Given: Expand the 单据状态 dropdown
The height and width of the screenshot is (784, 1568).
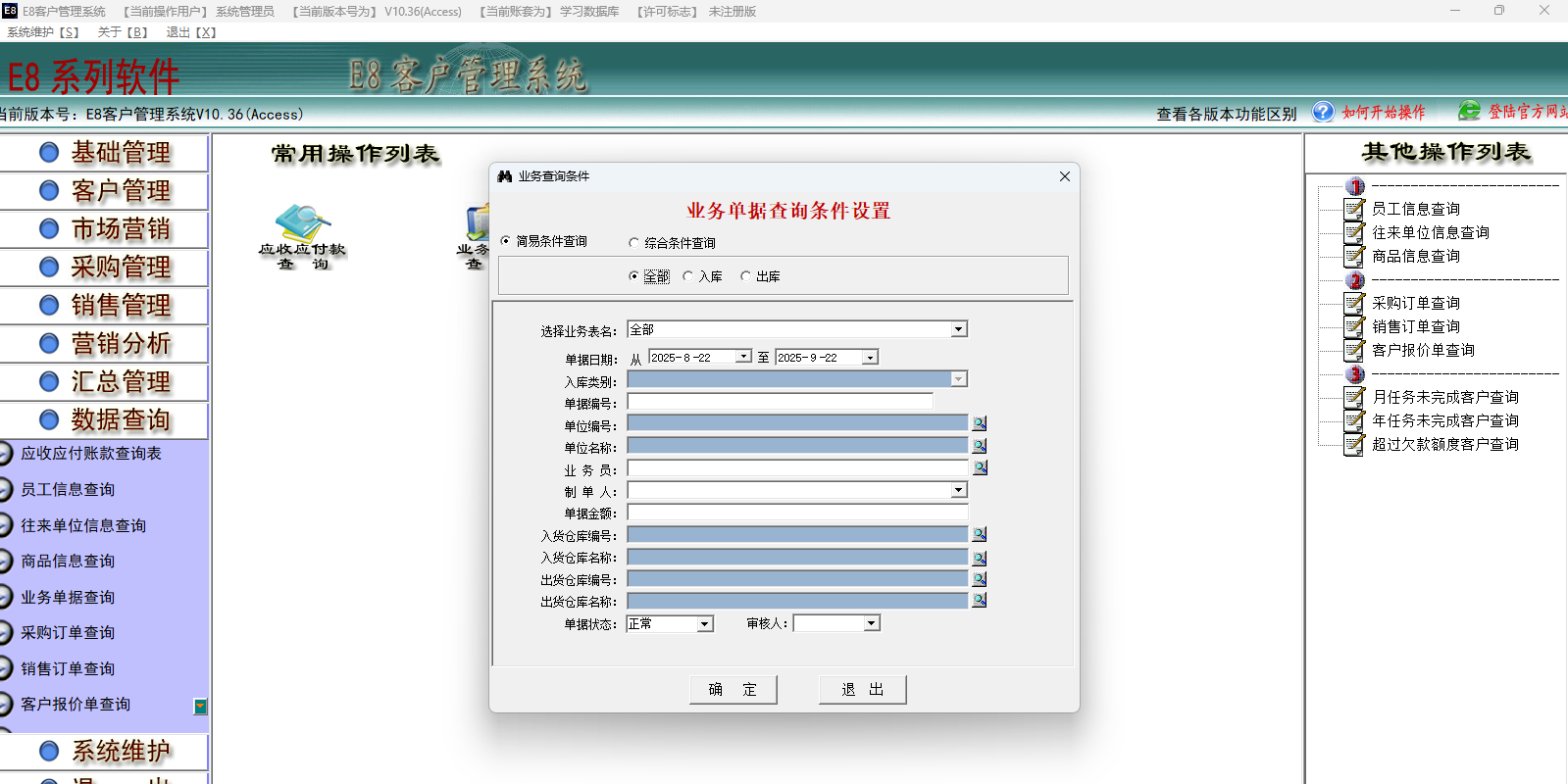Looking at the screenshot, I should pos(704,624).
